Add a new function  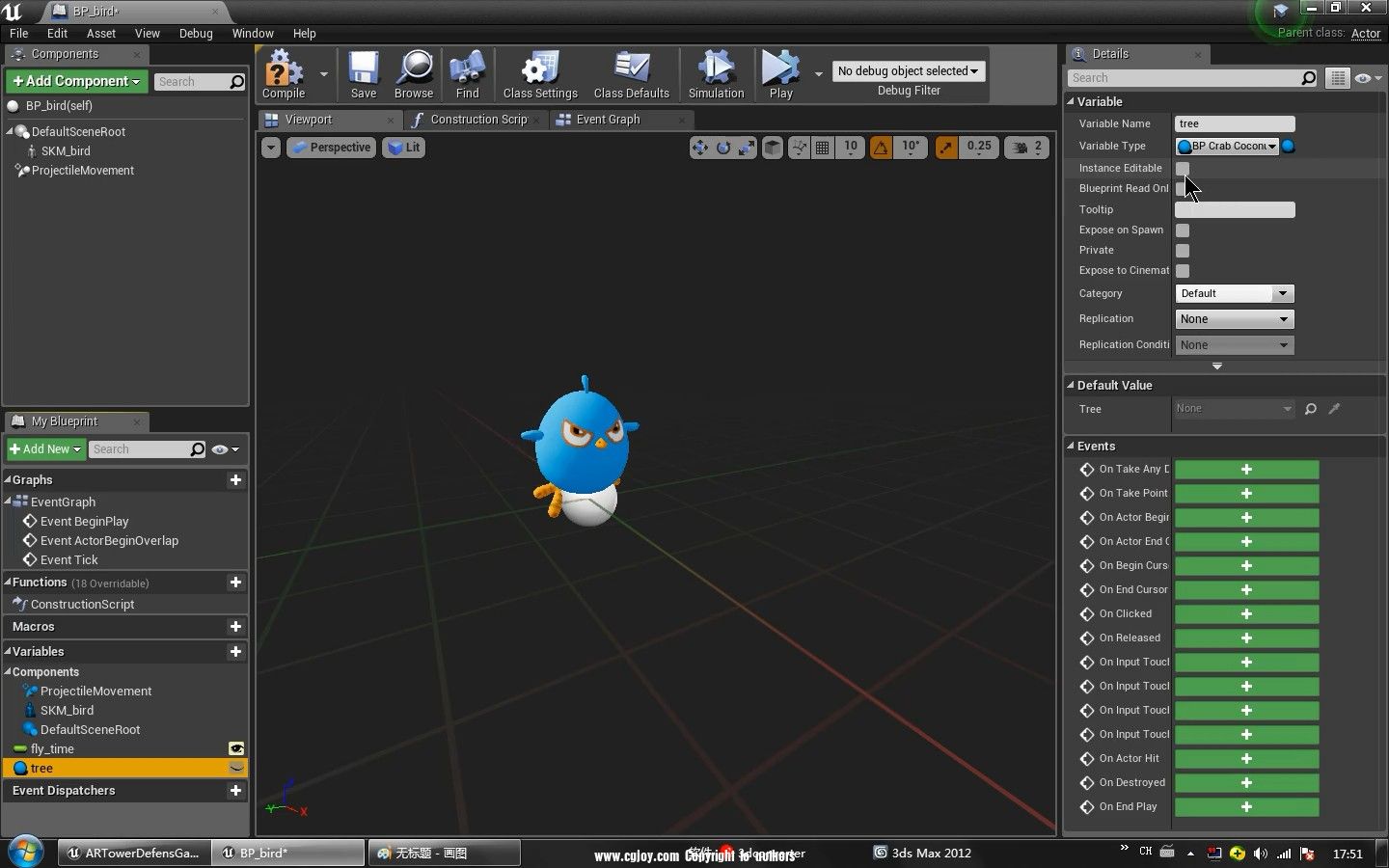coord(235,583)
